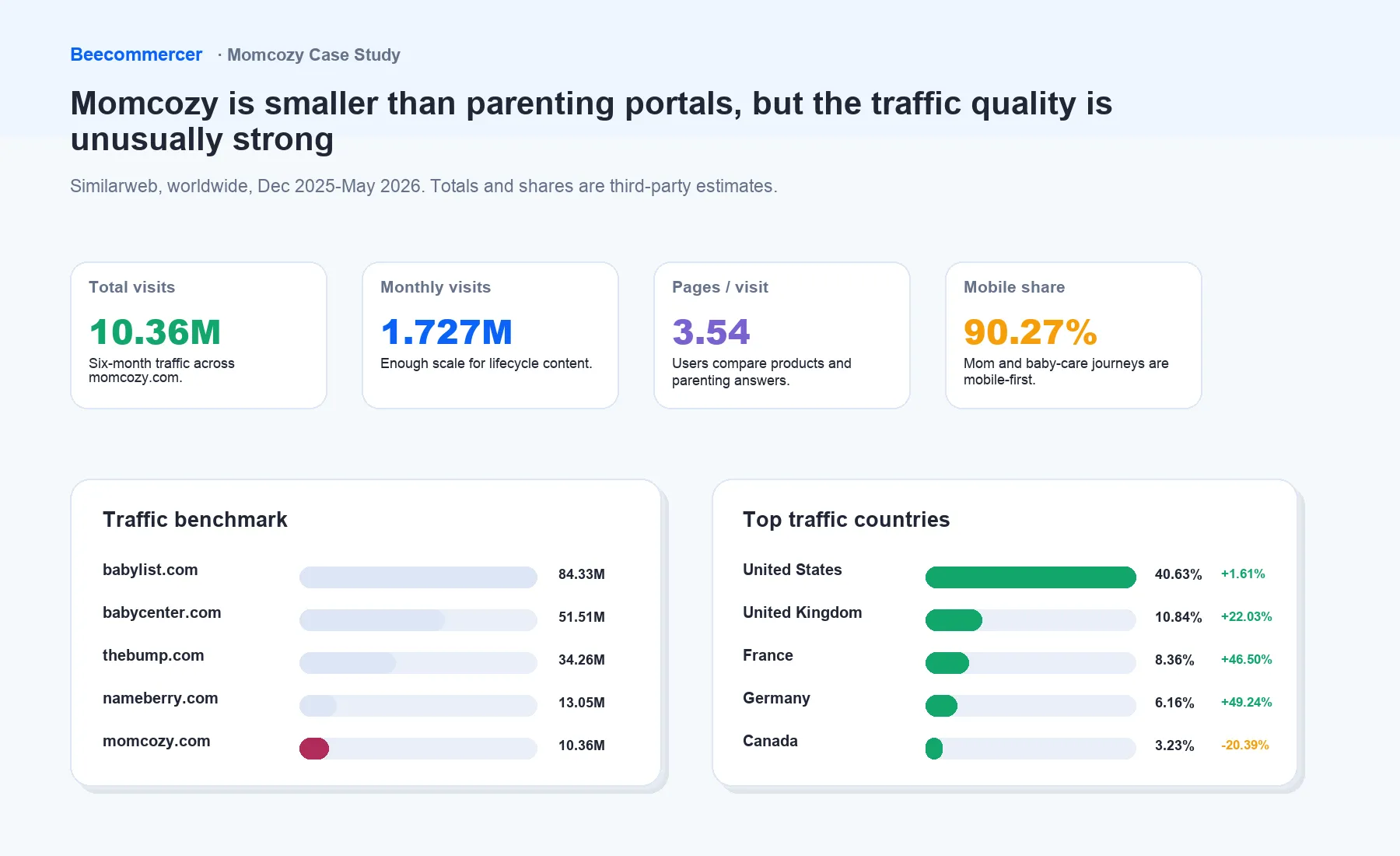Viewport: 1400px width, 856px height.
Task: Click the 3.23% share value
Action: tap(1174, 745)
